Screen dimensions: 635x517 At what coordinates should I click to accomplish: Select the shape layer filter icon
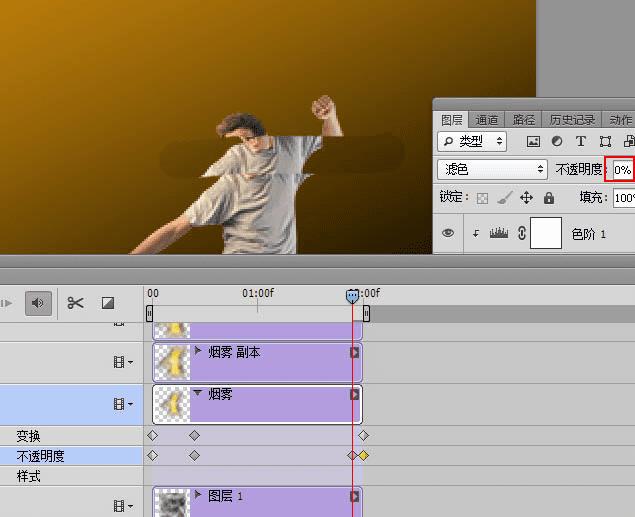[x=605, y=142]
